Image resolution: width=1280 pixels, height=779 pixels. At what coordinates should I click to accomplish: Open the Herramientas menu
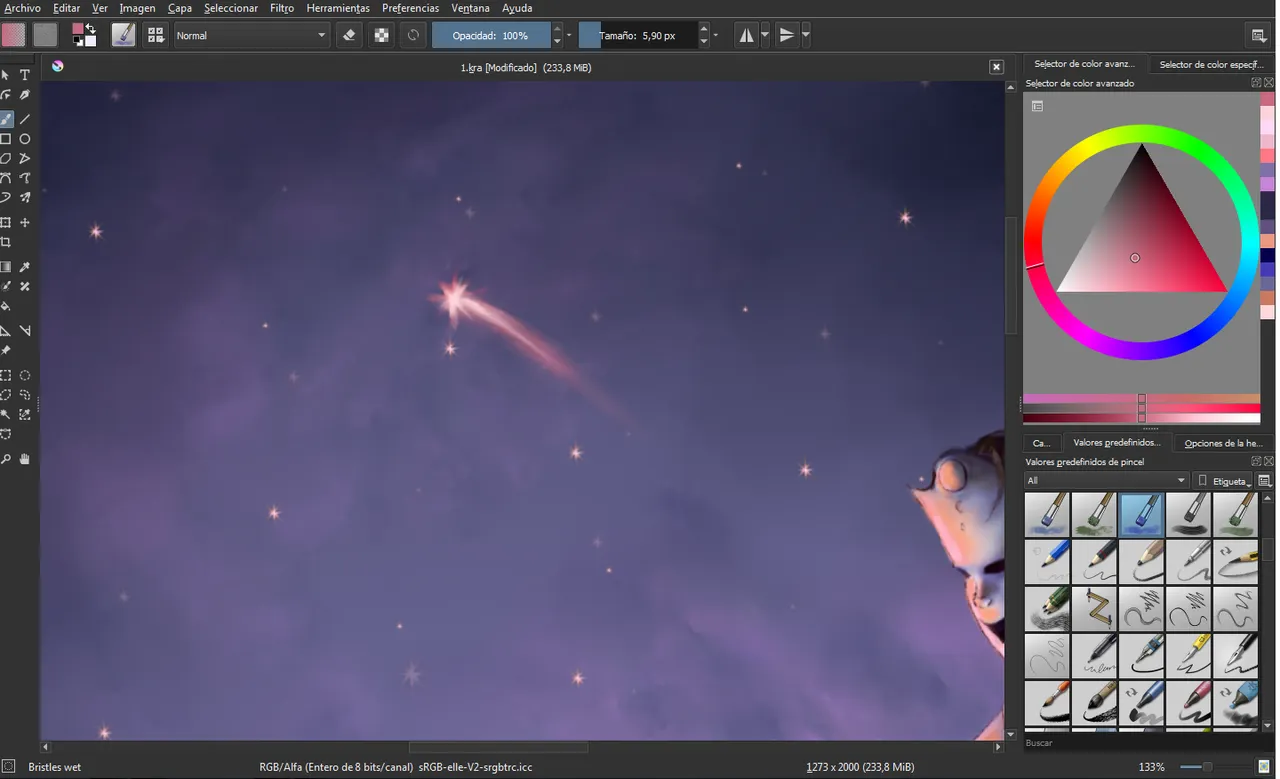tap(338, 8)
